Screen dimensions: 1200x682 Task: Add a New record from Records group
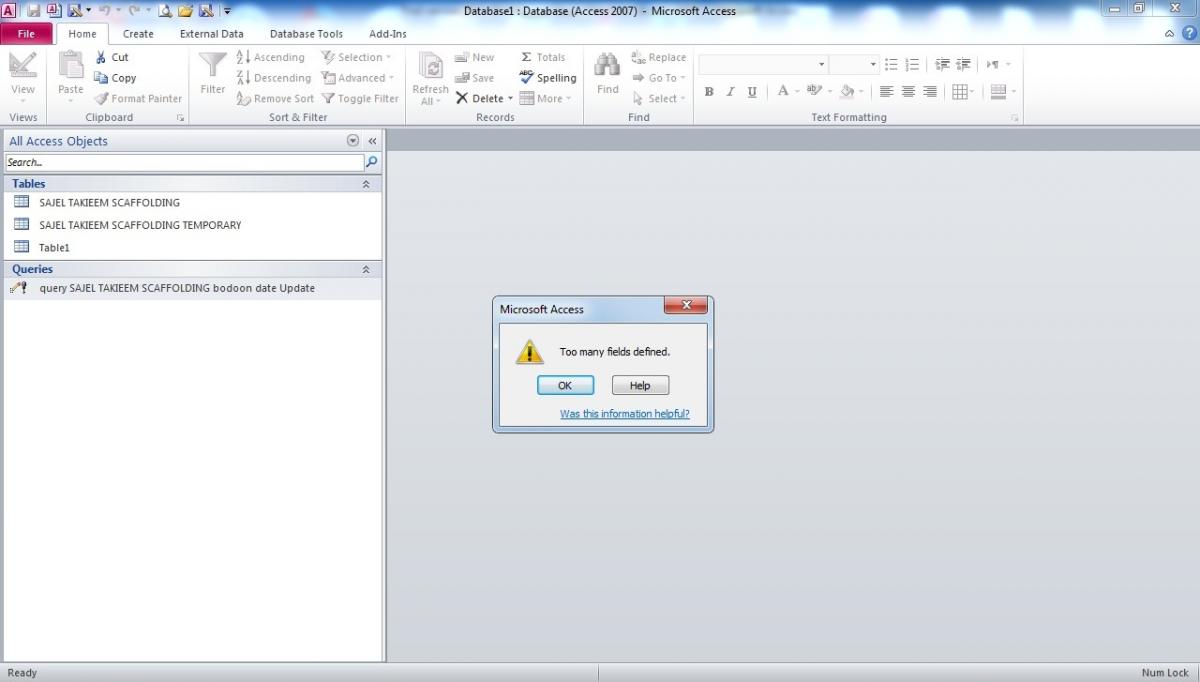[474, 57]
